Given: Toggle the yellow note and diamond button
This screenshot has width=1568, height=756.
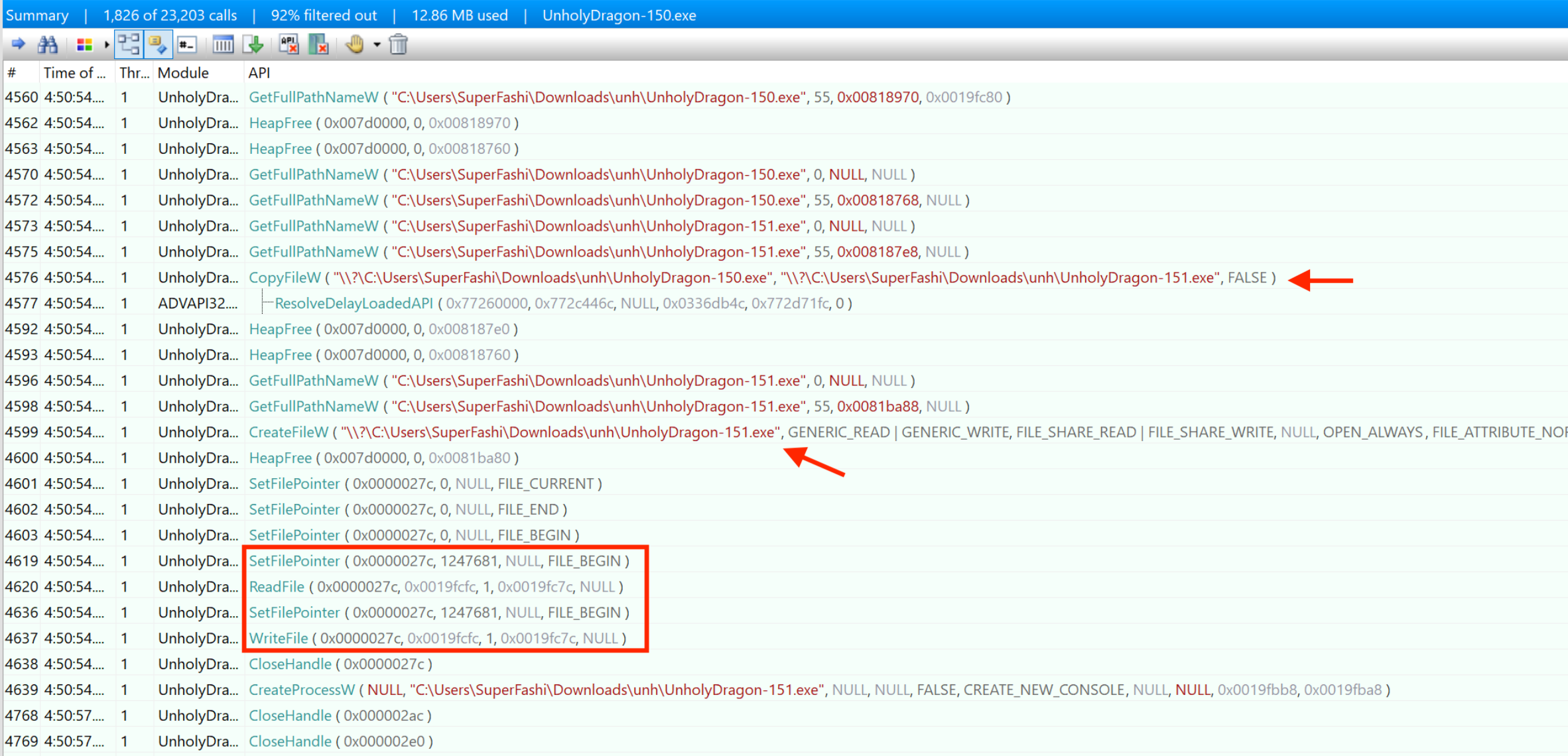Looking at the screenshot, I should (x=158, y=44).
